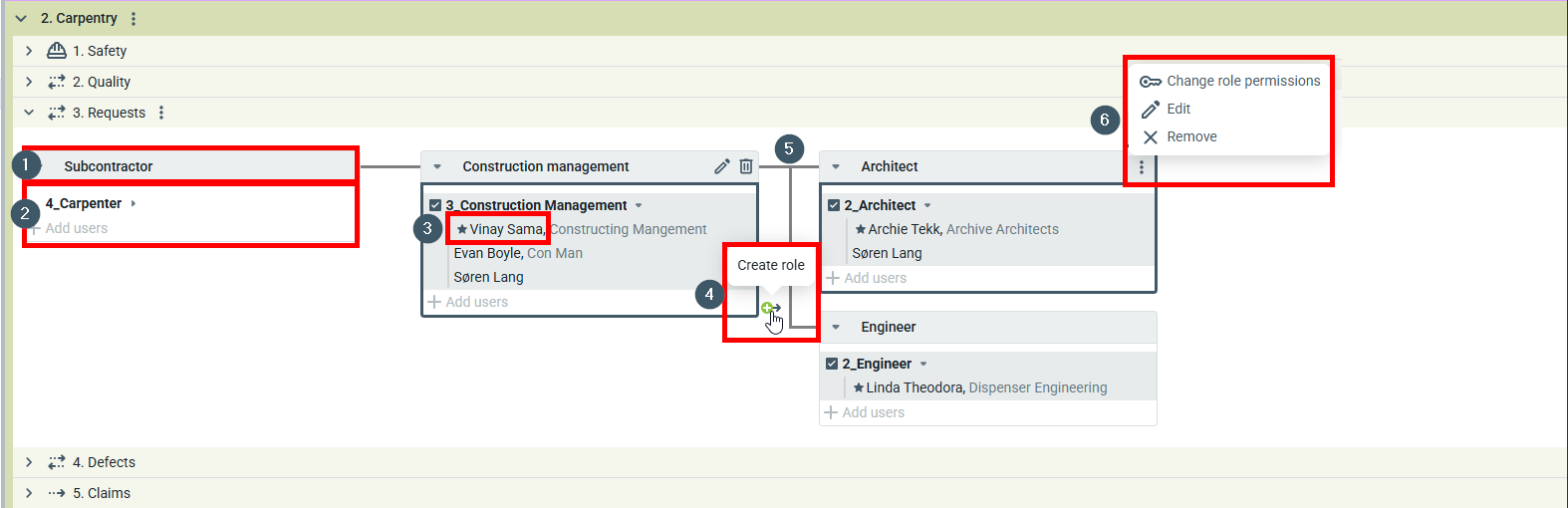Click Add users in the Engineer role

click(873, 412)
